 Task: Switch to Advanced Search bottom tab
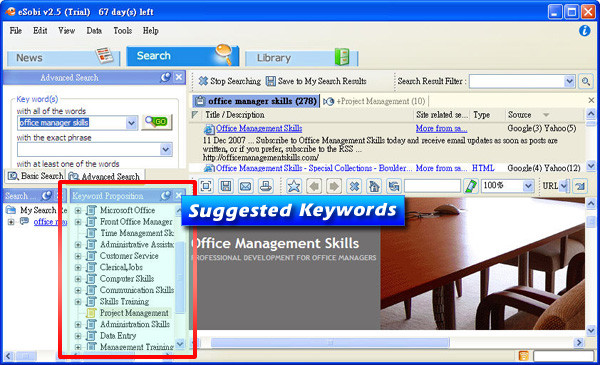coord(104,176)
